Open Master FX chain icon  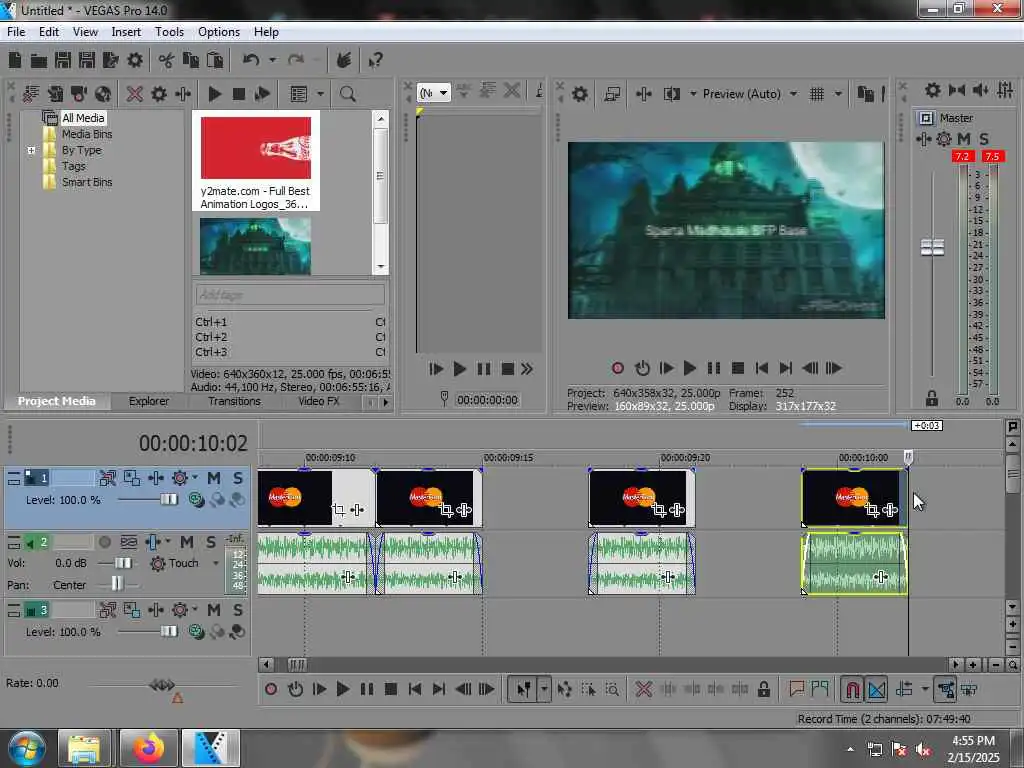pyautogui.click(x=923, y=139)
